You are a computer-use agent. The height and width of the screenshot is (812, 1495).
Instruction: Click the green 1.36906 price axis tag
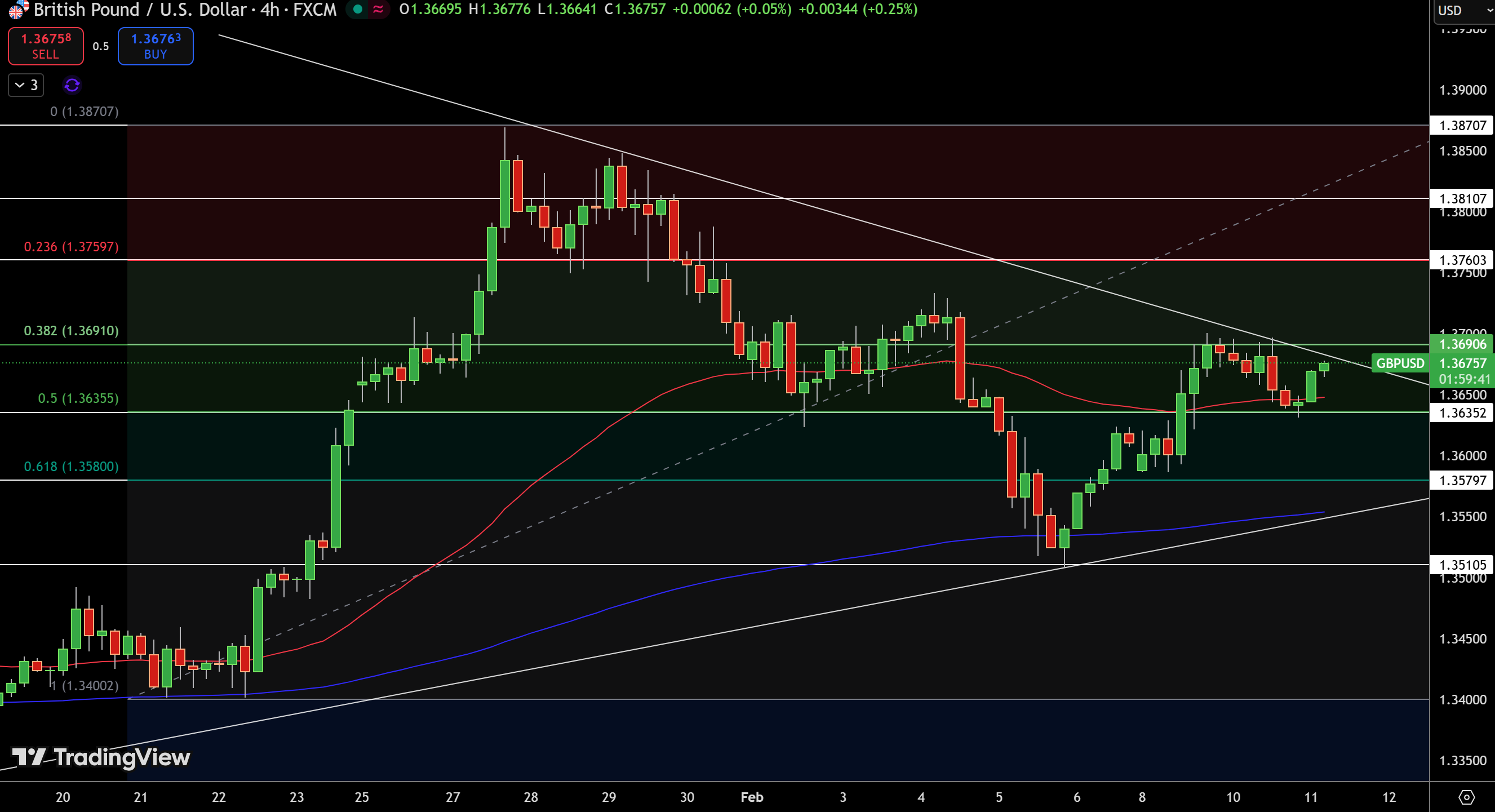(x=1462, y=344)
